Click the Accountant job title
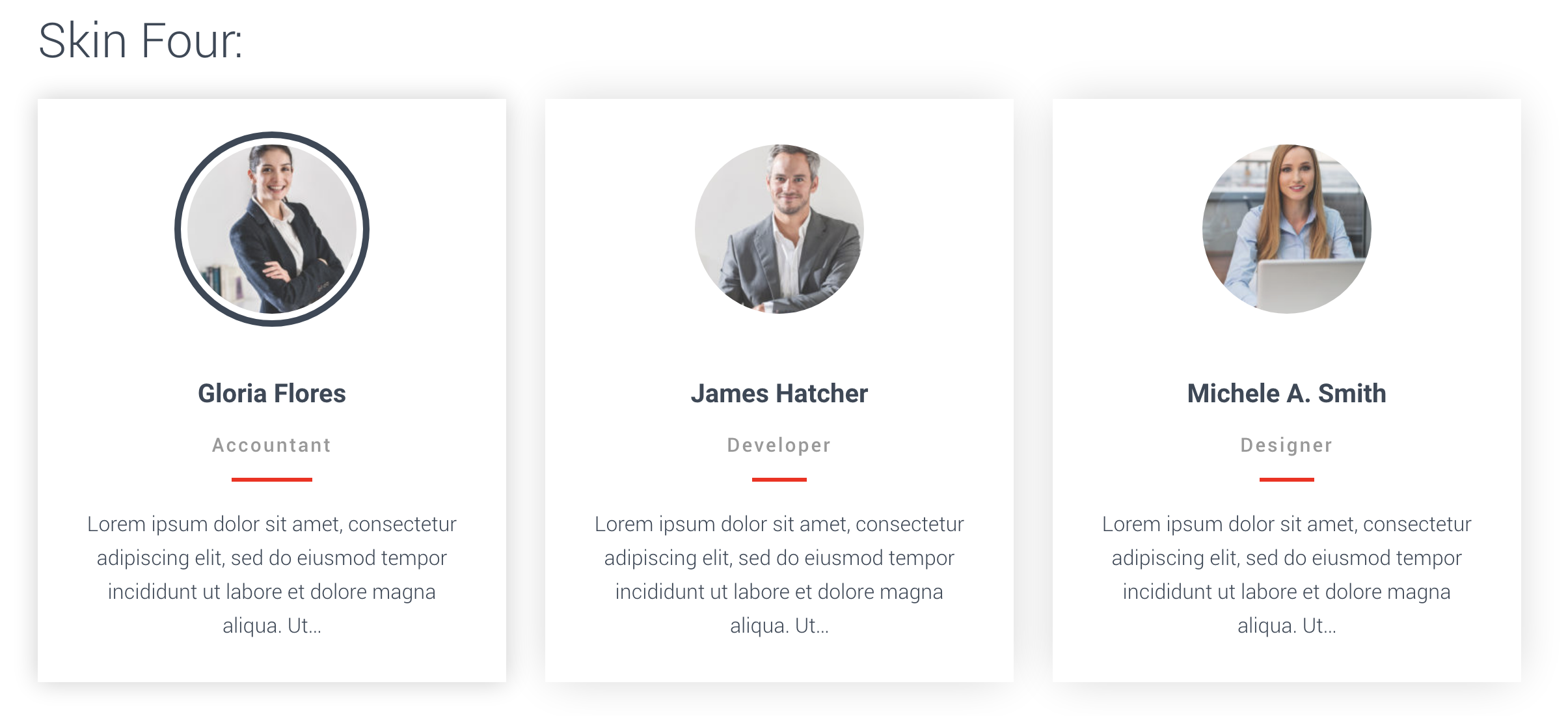 (x=272, y=445)
